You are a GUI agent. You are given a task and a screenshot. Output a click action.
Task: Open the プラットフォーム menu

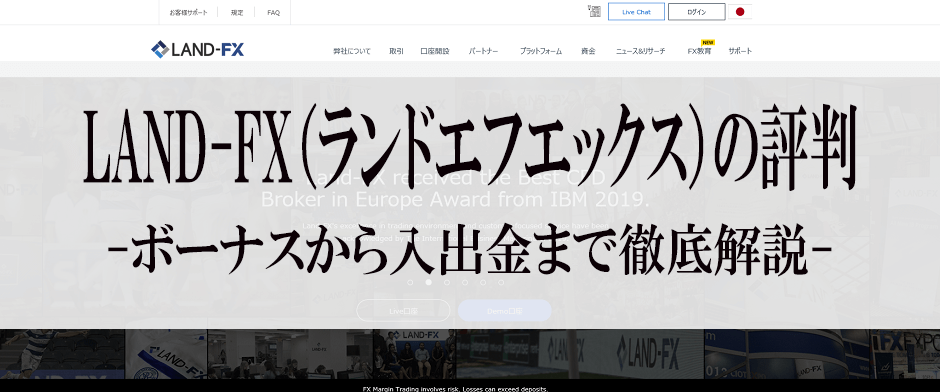[541, 51]
